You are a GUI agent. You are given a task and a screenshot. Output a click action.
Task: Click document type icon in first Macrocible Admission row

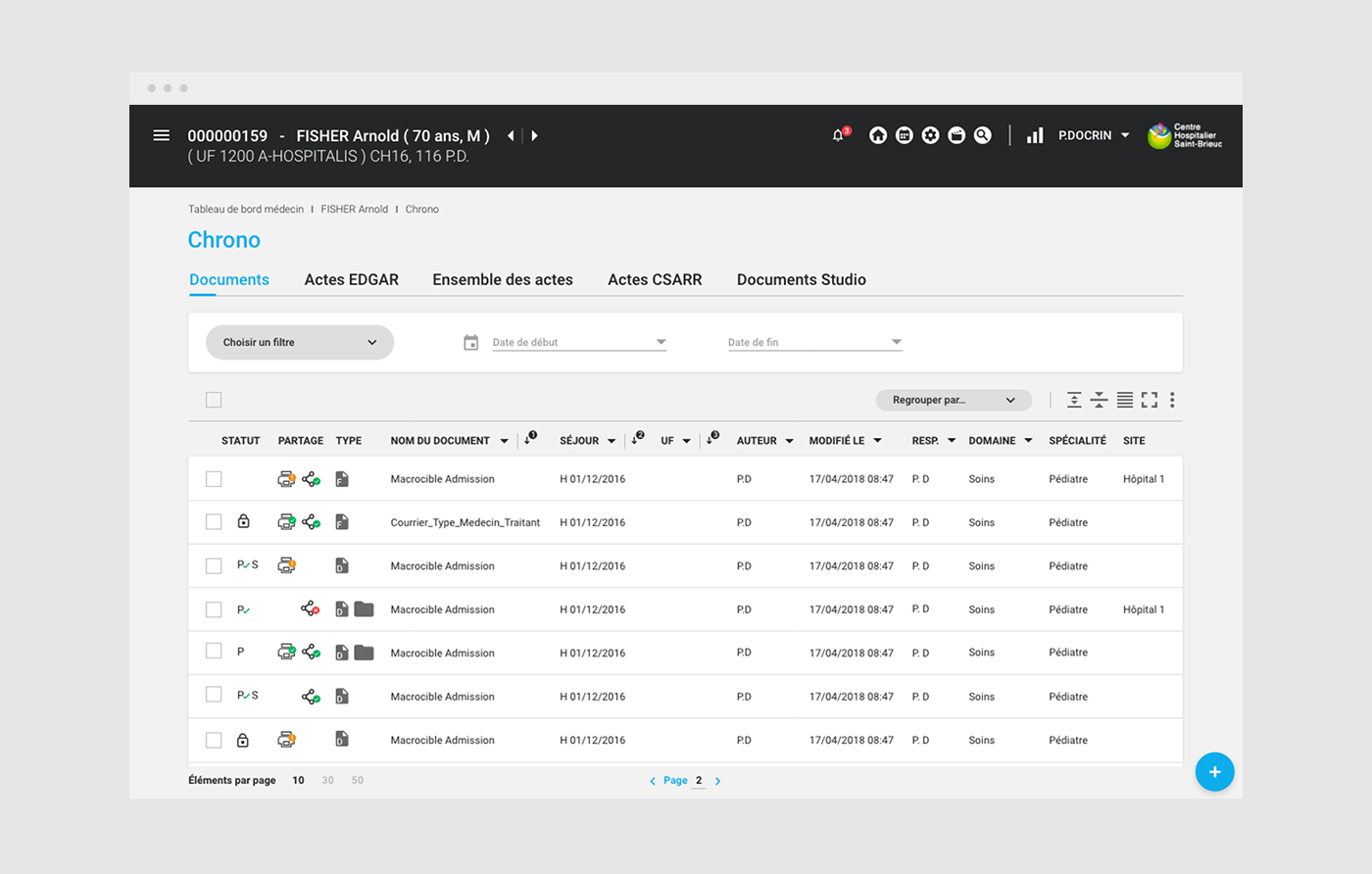click(x=342, y=479)
